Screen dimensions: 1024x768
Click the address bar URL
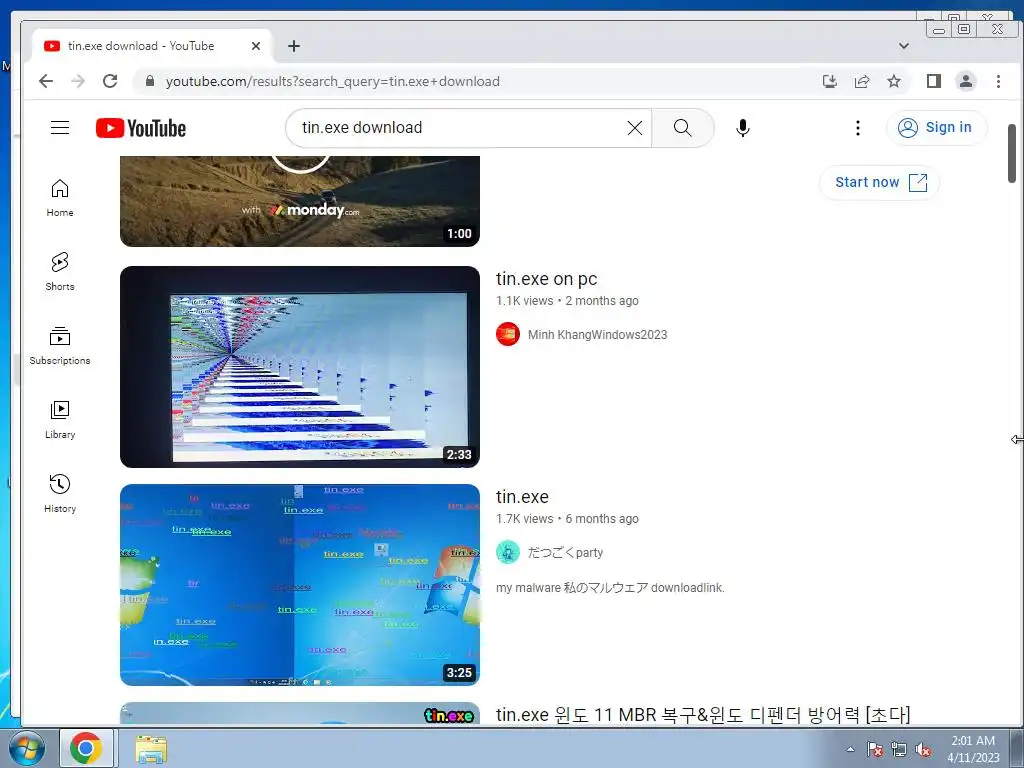click(332, 82)
